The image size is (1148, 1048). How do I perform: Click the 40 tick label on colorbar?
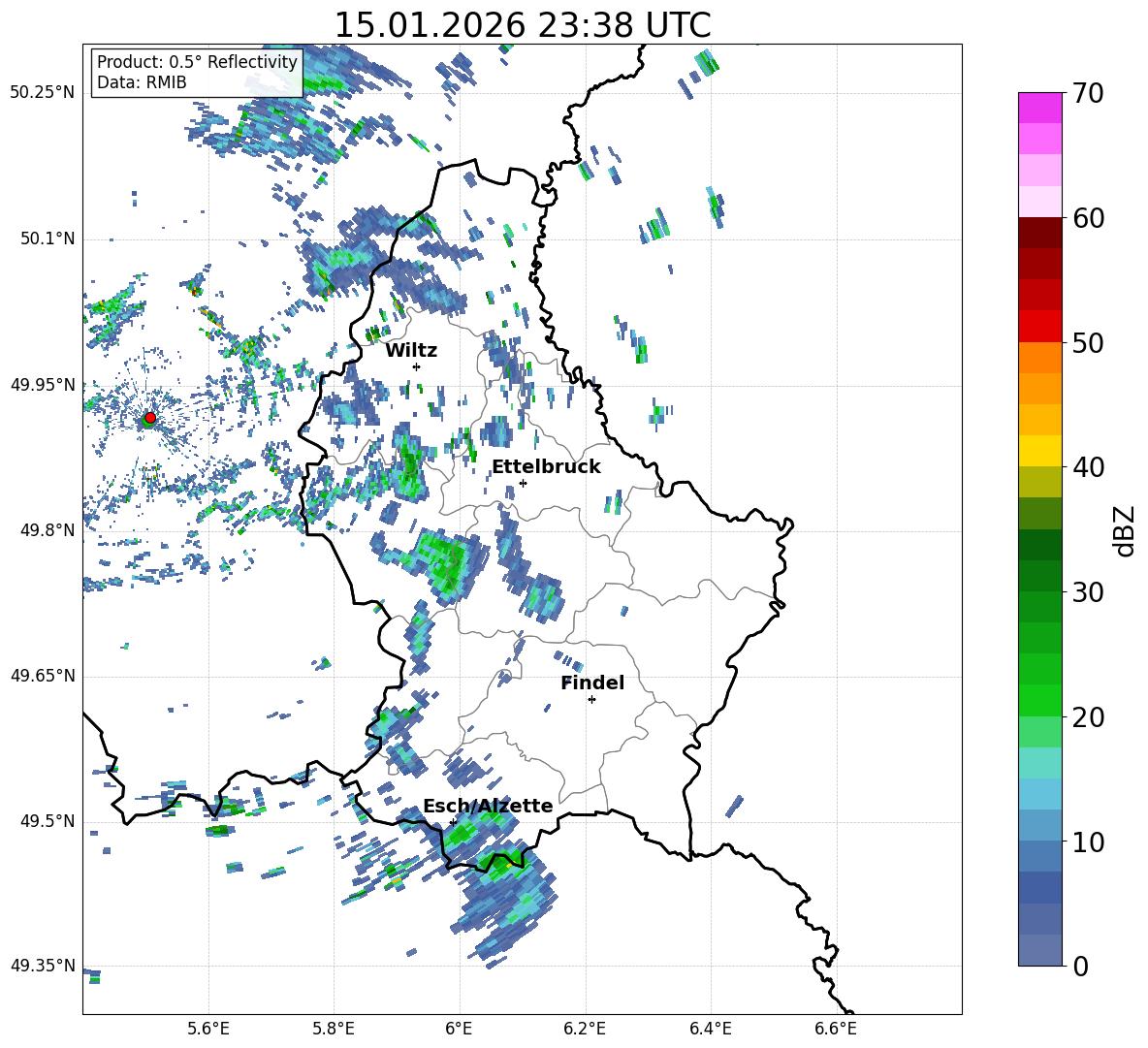point(1088,467)
